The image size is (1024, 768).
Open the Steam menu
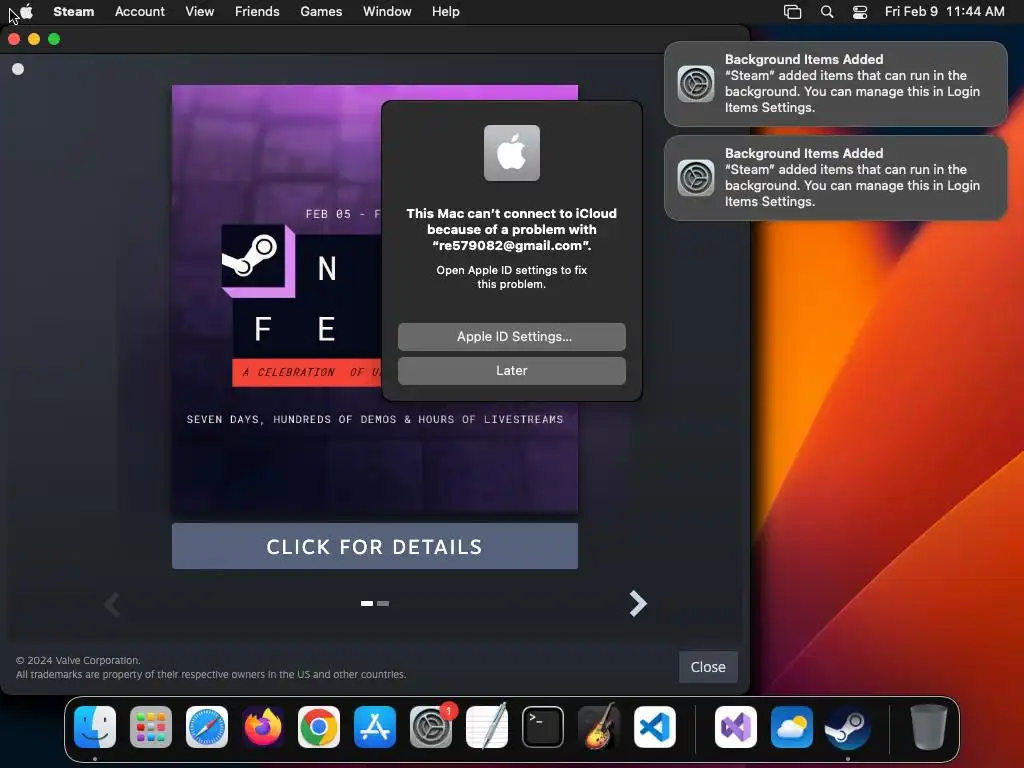[x=74, y=11]
